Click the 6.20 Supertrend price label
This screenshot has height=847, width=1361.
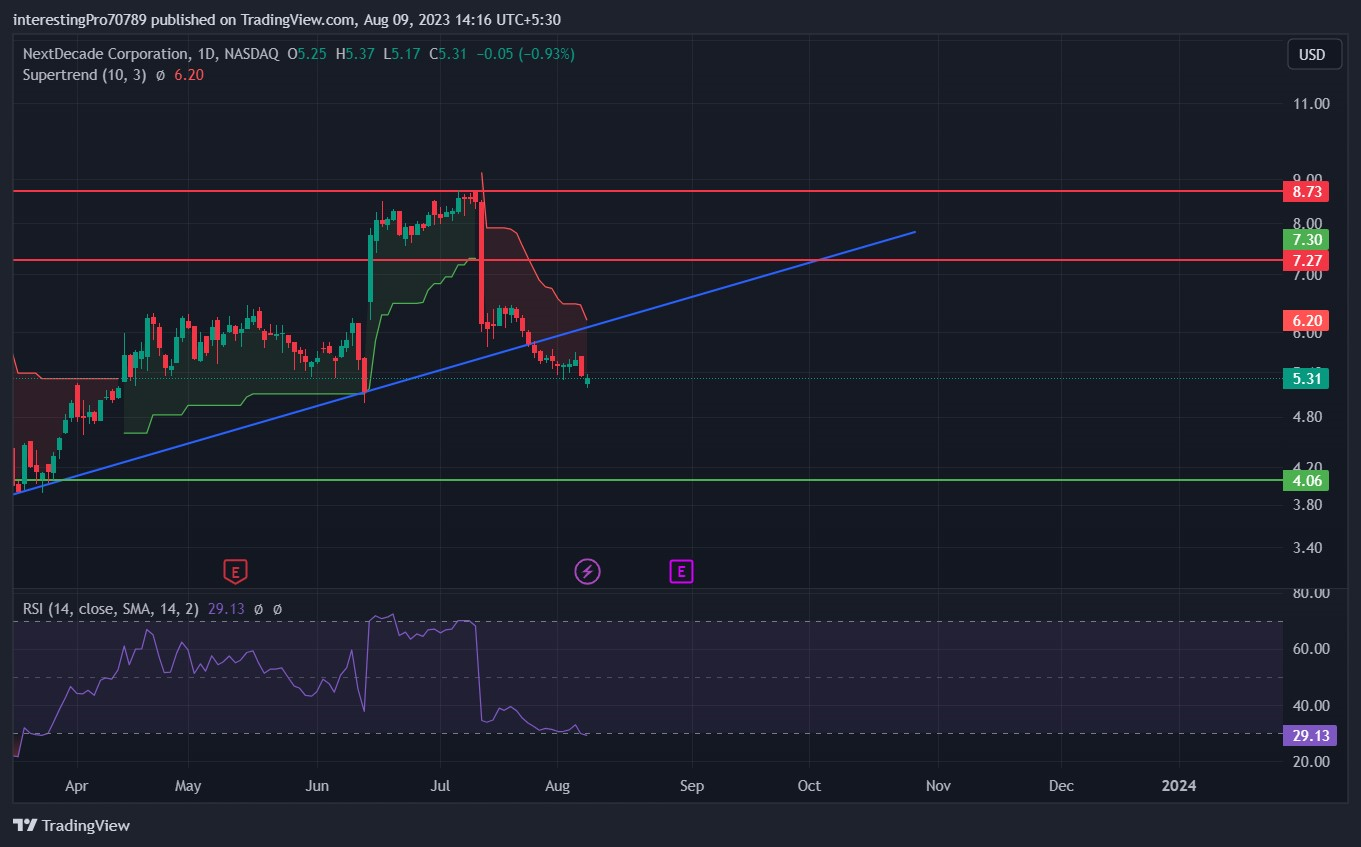[1308, 321]
